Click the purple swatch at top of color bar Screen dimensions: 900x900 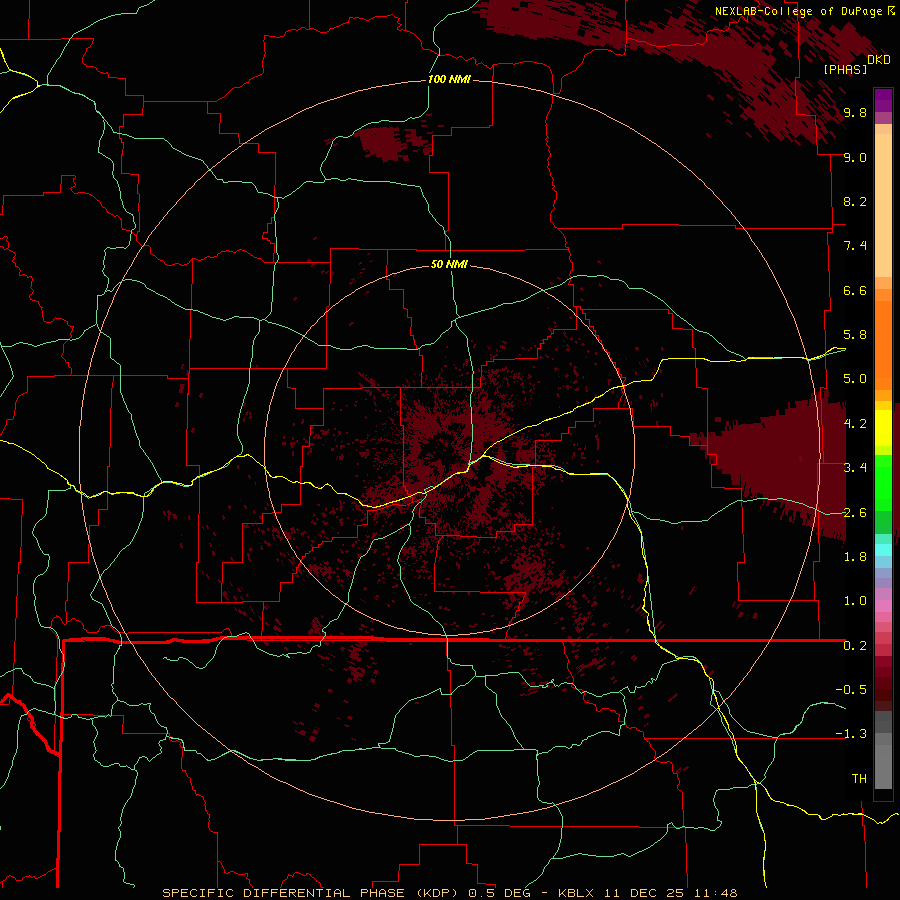(883, 100)
